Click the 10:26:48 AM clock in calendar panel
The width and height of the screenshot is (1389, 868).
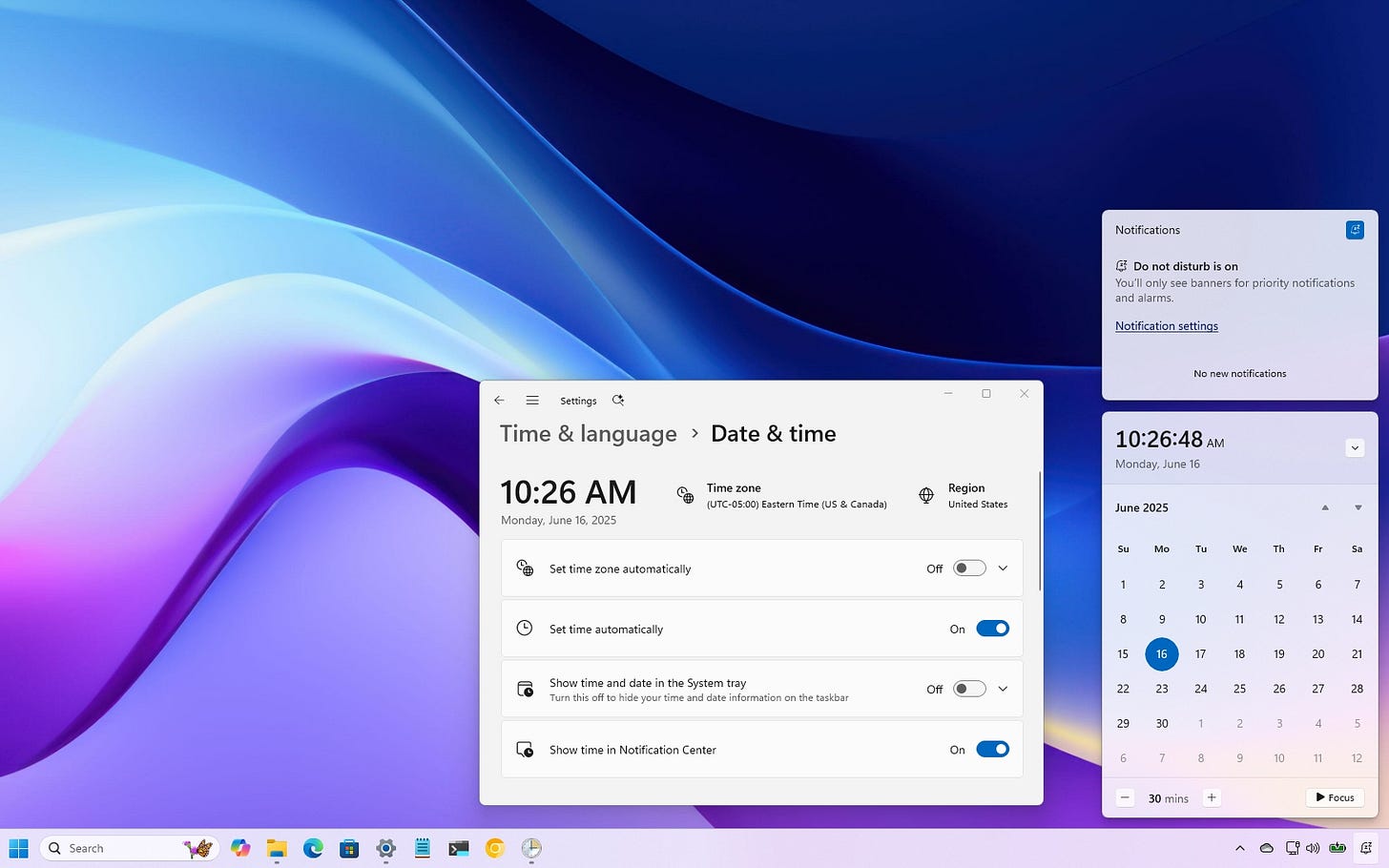pyautogui.click(x=1170, y=440)
